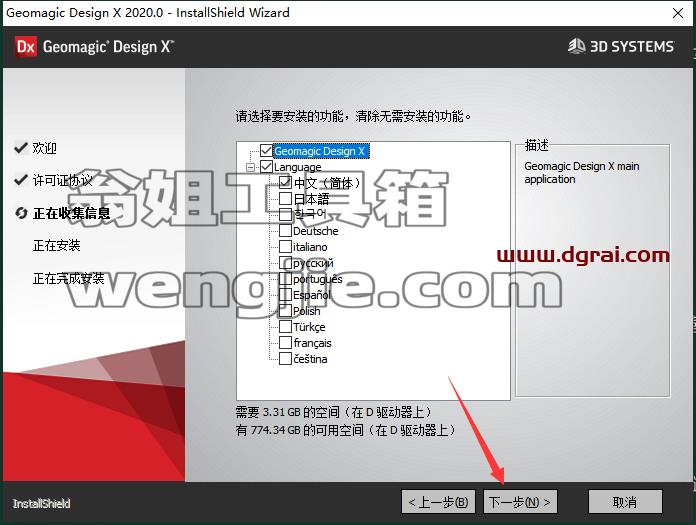
Task: Click the 许可证协议 step checkmark icon
Action: pyautogui.click(x=21, y=180)
